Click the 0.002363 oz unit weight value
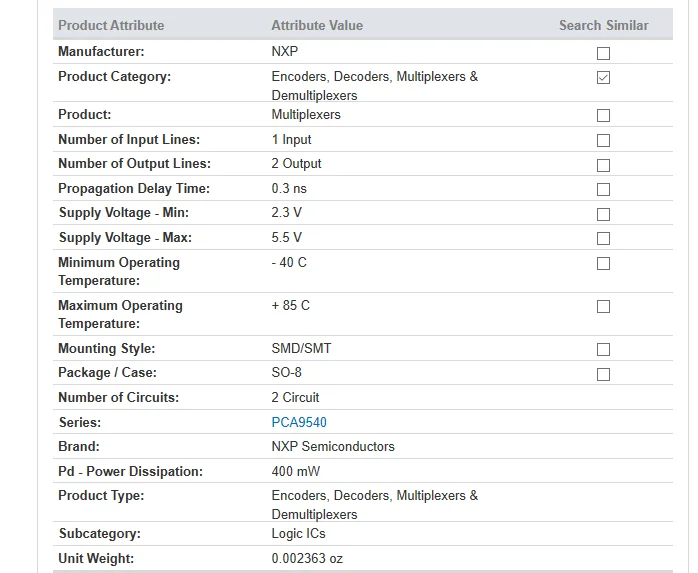 [307, 558]
